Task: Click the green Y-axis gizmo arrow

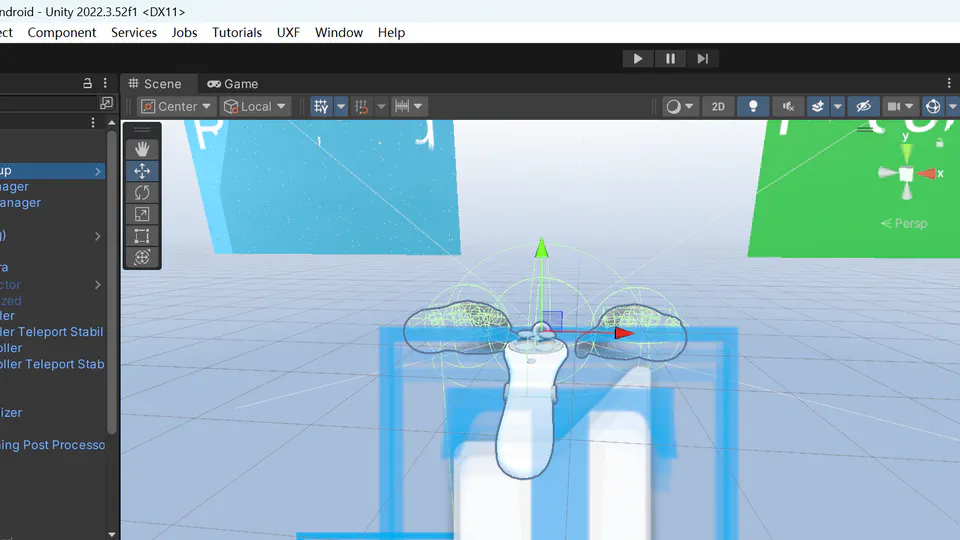Action: 541,248
